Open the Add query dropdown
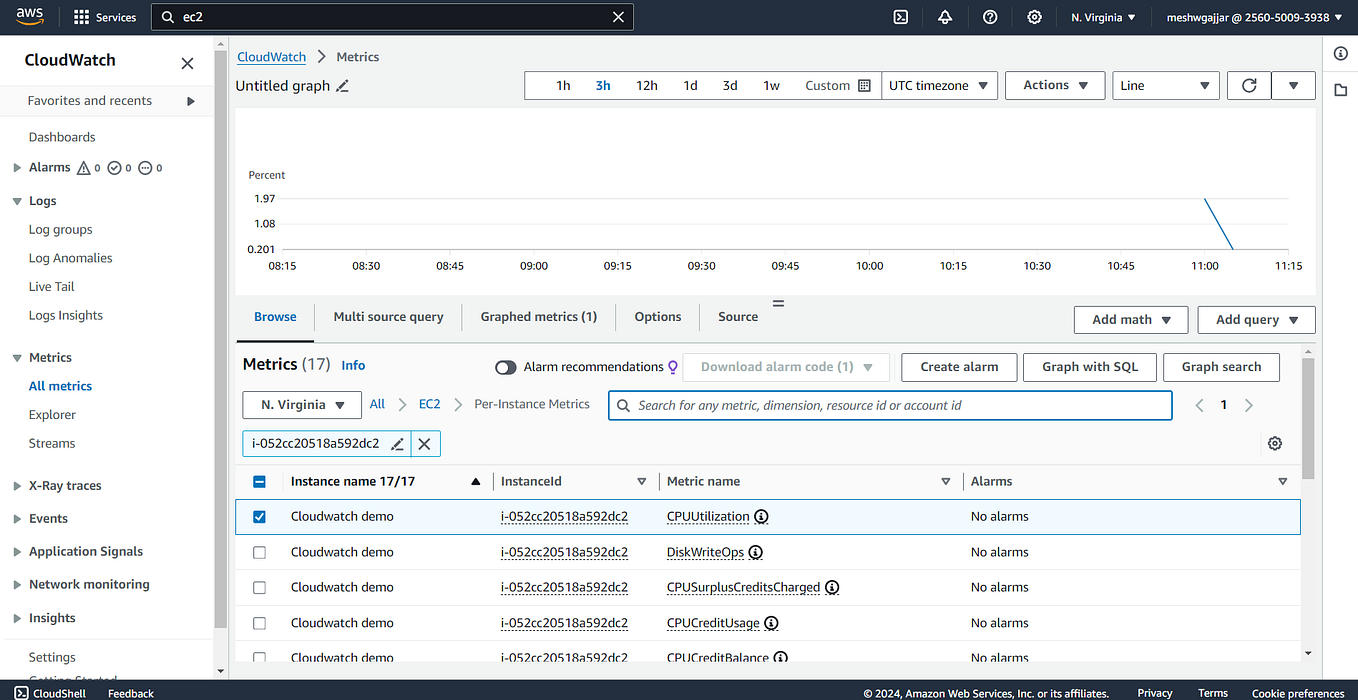Image resolution: width=1358 pixels, height=700 pixels. pos(1257,320)
